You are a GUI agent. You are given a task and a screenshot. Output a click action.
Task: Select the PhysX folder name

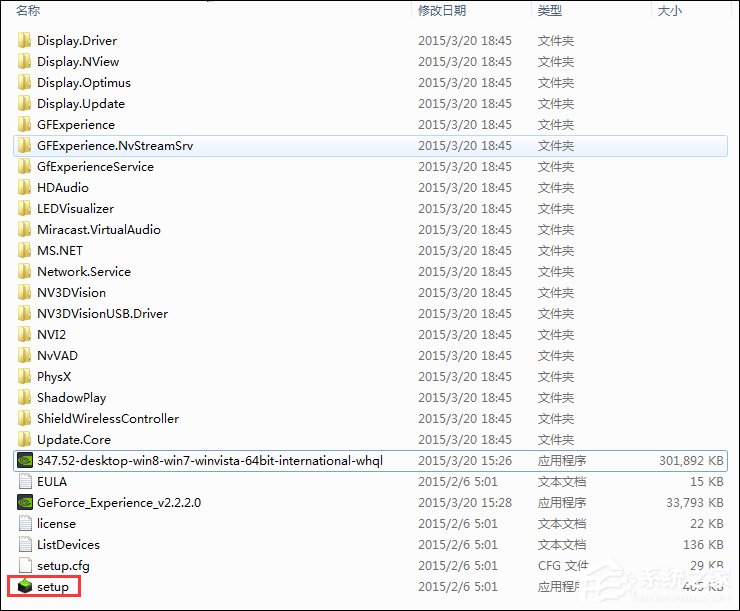click(54, 377)
